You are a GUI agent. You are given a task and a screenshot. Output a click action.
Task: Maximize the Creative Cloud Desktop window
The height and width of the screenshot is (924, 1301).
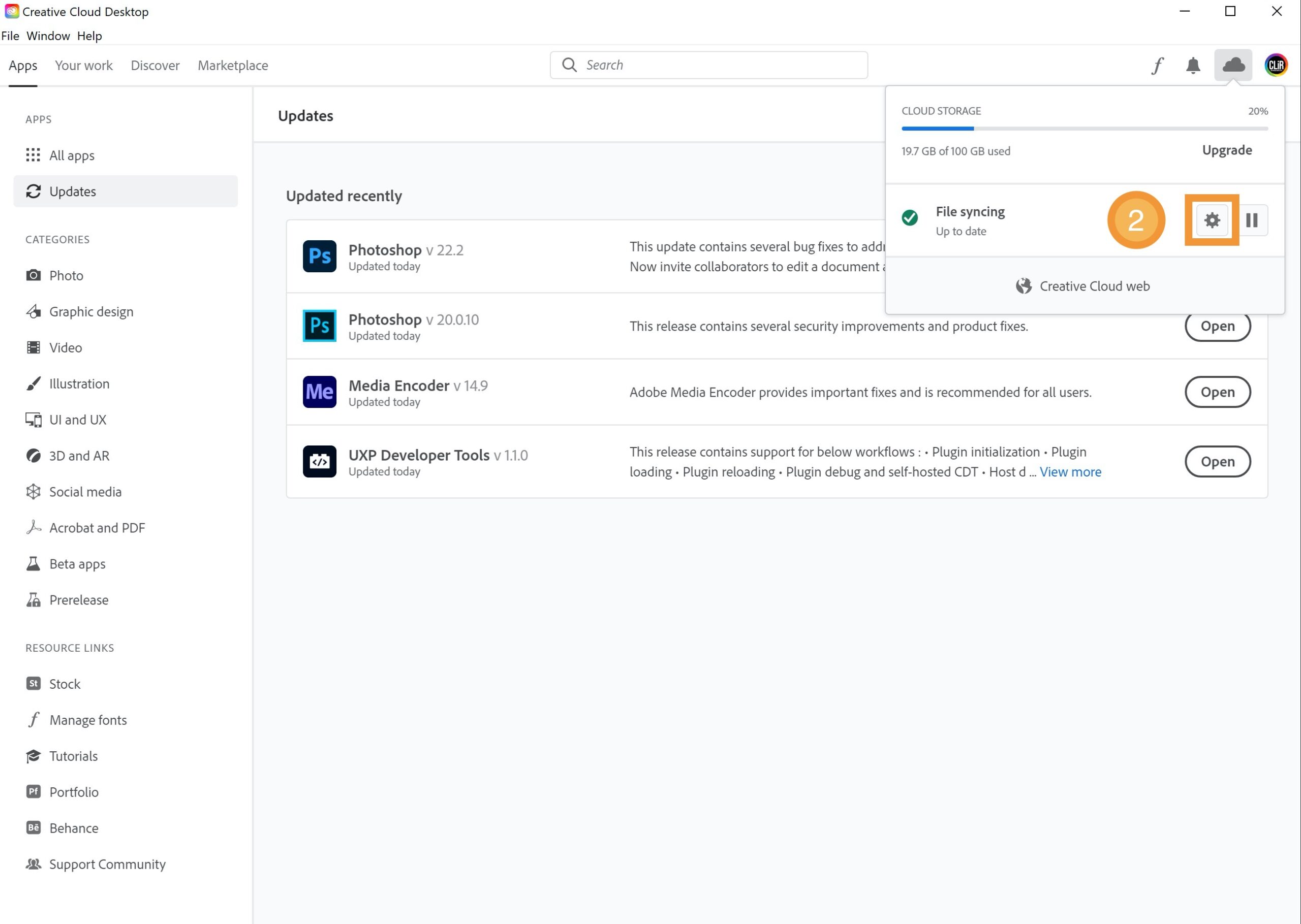tap(1230, 11)
